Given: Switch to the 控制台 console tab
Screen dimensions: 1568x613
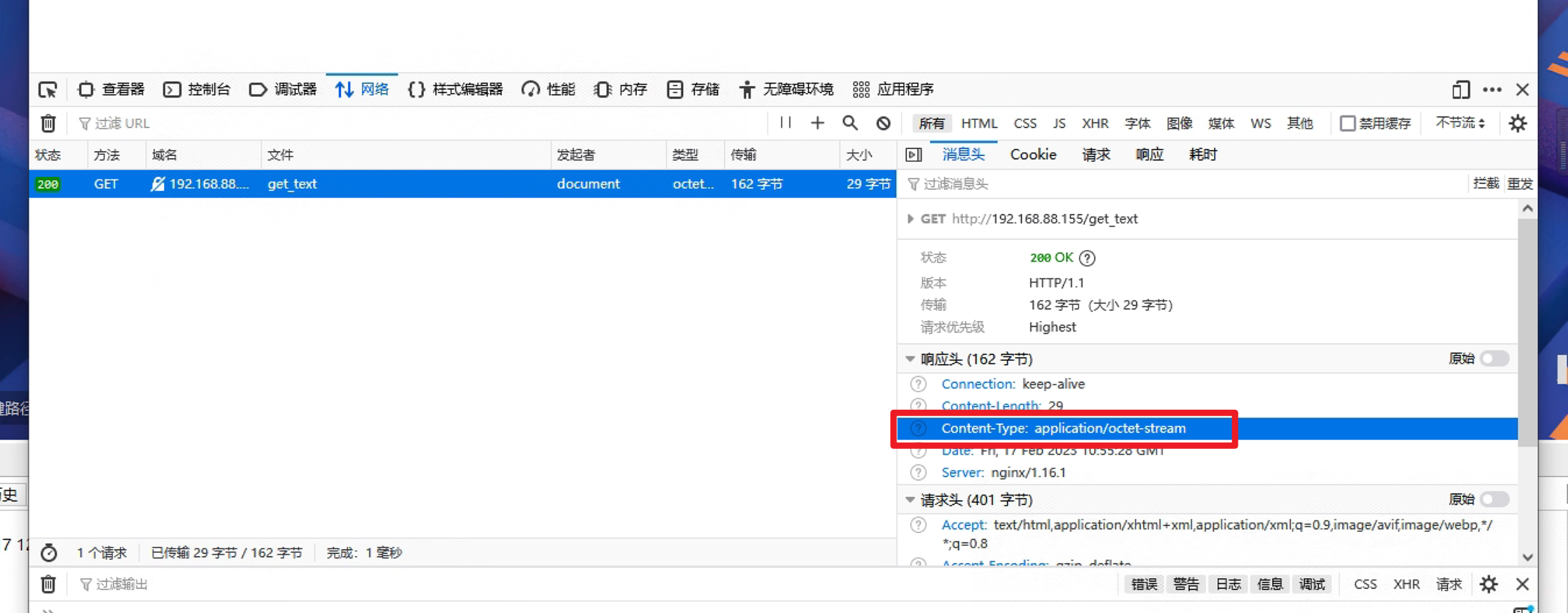Looking at the screenshot, I should click(x=196, y=89).
